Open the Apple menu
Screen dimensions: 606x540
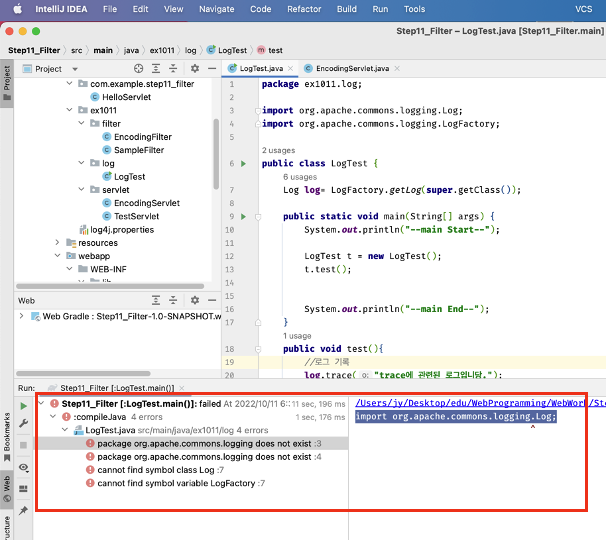coord(17,9)
